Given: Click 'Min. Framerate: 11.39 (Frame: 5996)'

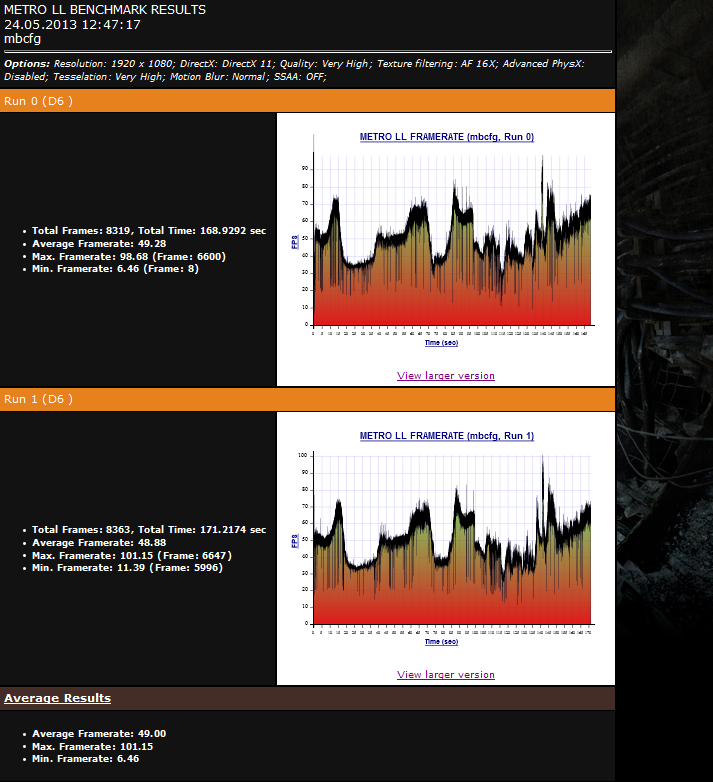Looking at the screenshot, I should (x=128, y=568).
